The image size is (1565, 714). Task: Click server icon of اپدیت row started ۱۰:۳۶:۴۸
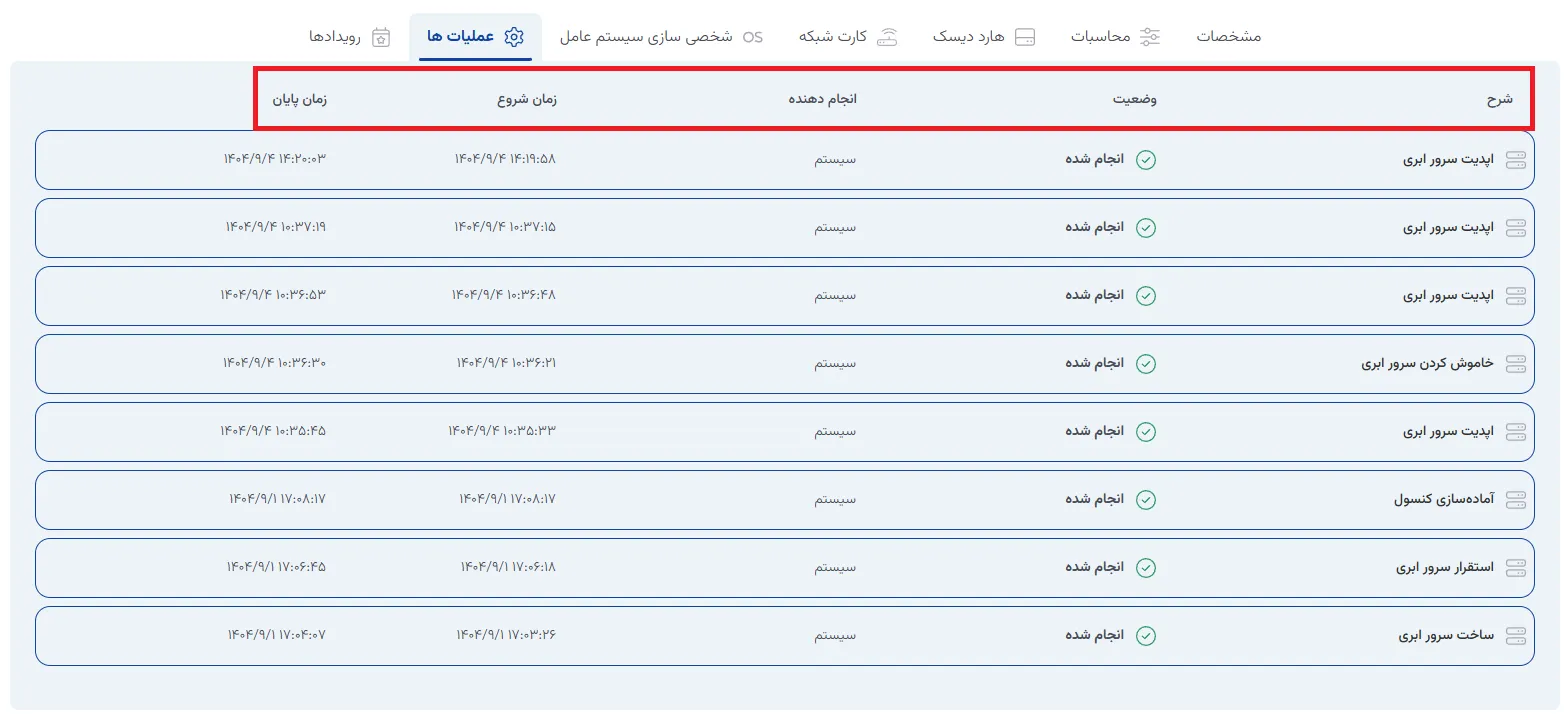(x=1516, y=296)
